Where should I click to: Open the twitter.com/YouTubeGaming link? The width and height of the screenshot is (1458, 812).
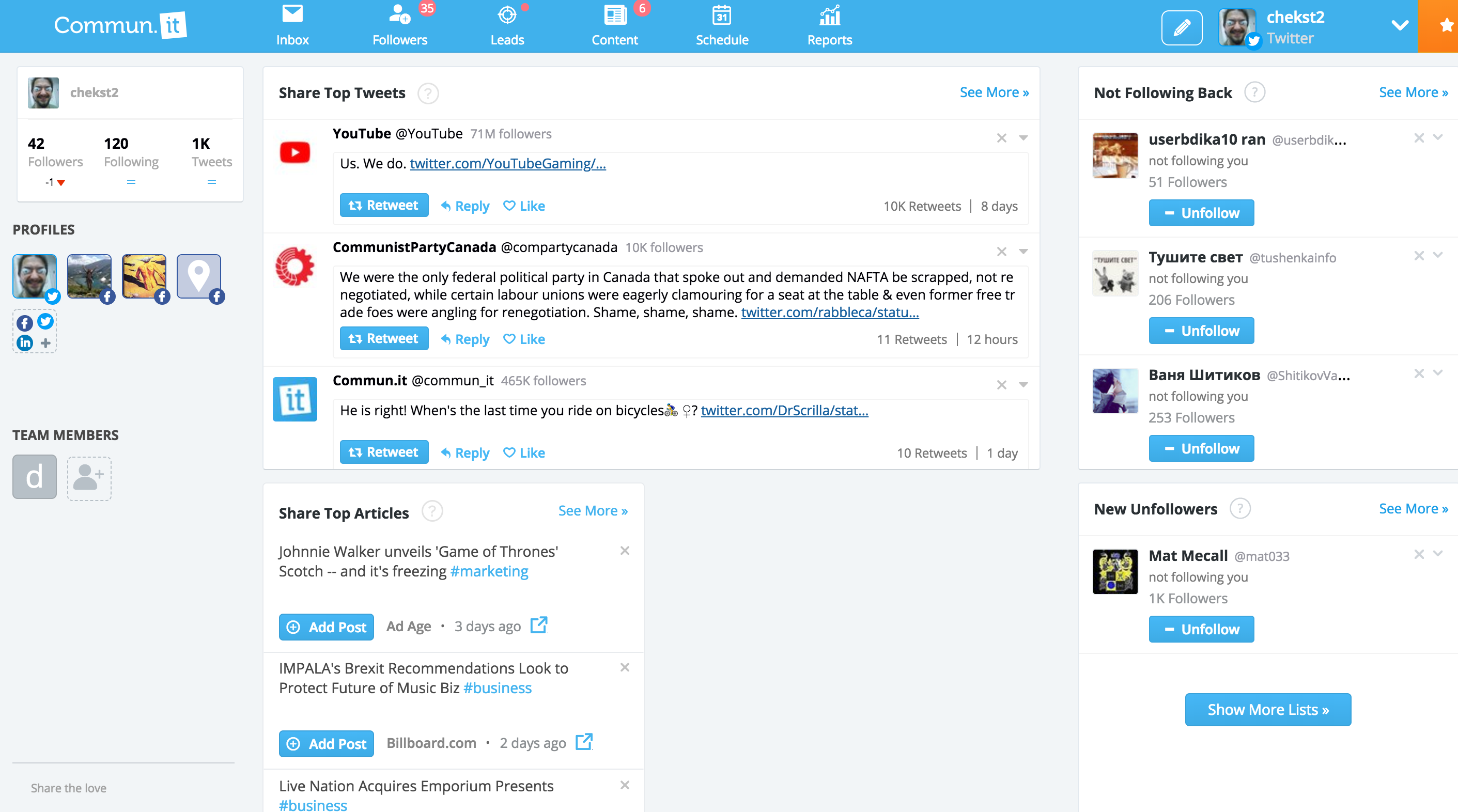click(508, 164)
